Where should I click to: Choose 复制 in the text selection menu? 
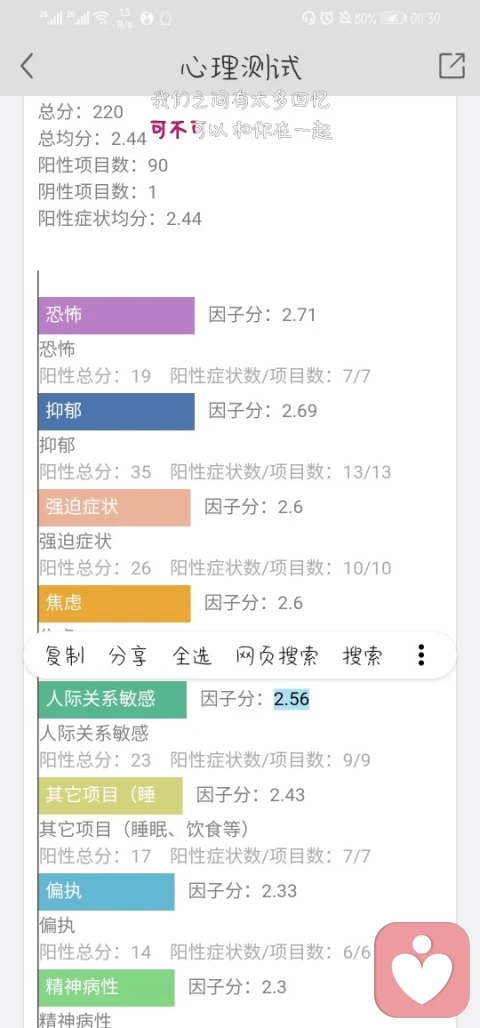click(x=66, y=655)
